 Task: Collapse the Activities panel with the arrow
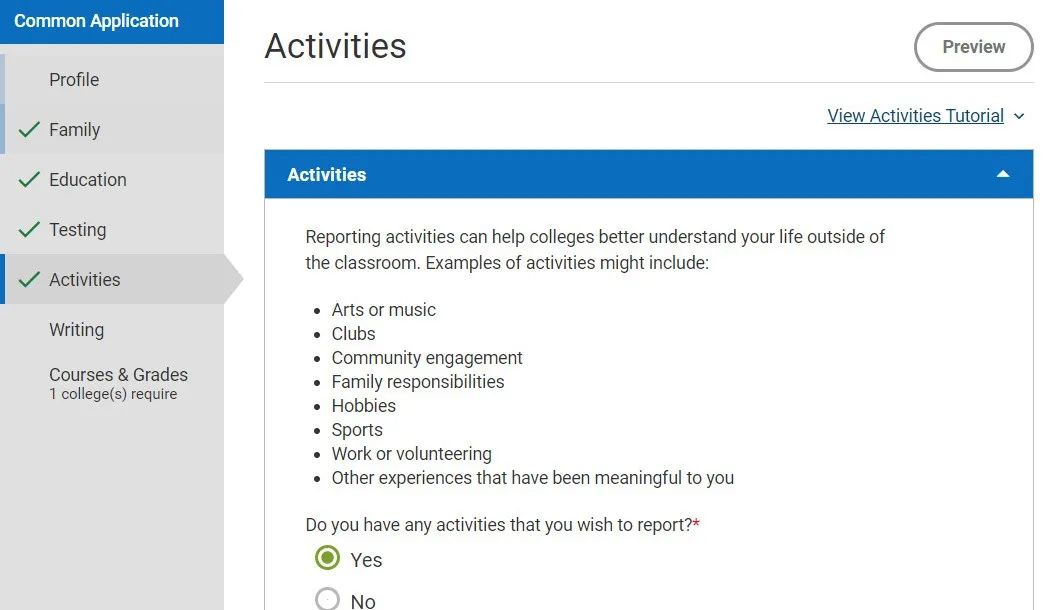(x=1003, y=174)
